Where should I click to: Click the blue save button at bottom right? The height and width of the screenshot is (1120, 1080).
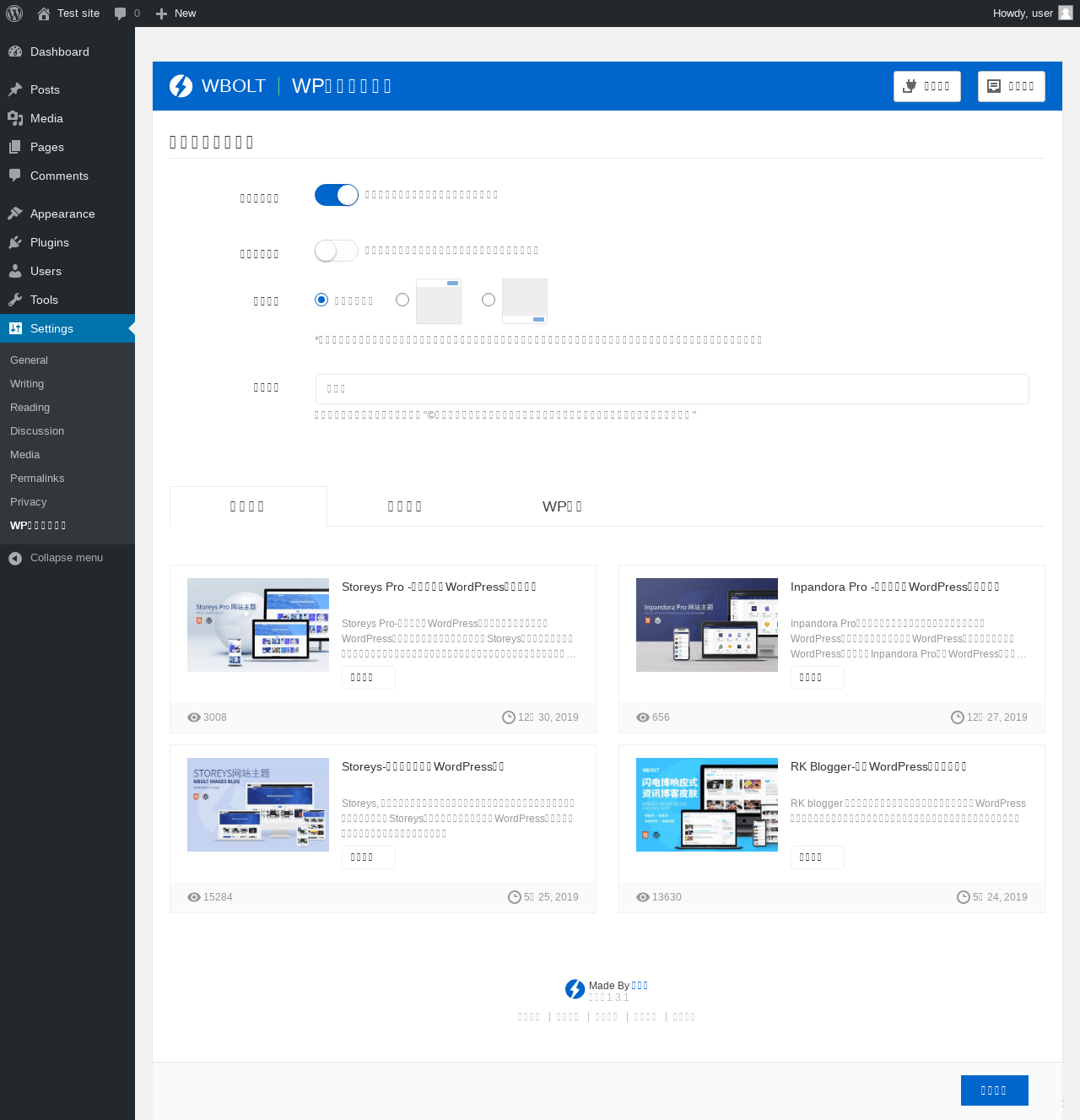coord(995,1090)
